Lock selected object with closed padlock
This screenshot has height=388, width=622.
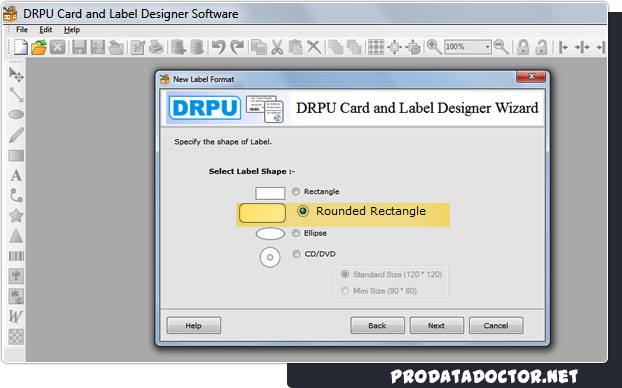pyautogui.click(x=523, y=47)
